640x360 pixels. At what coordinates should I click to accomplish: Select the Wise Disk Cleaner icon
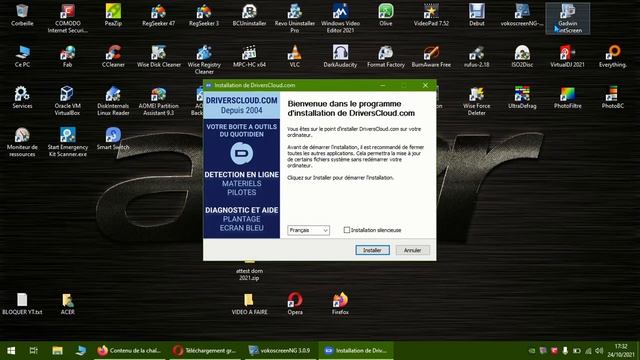pos(158,56)
